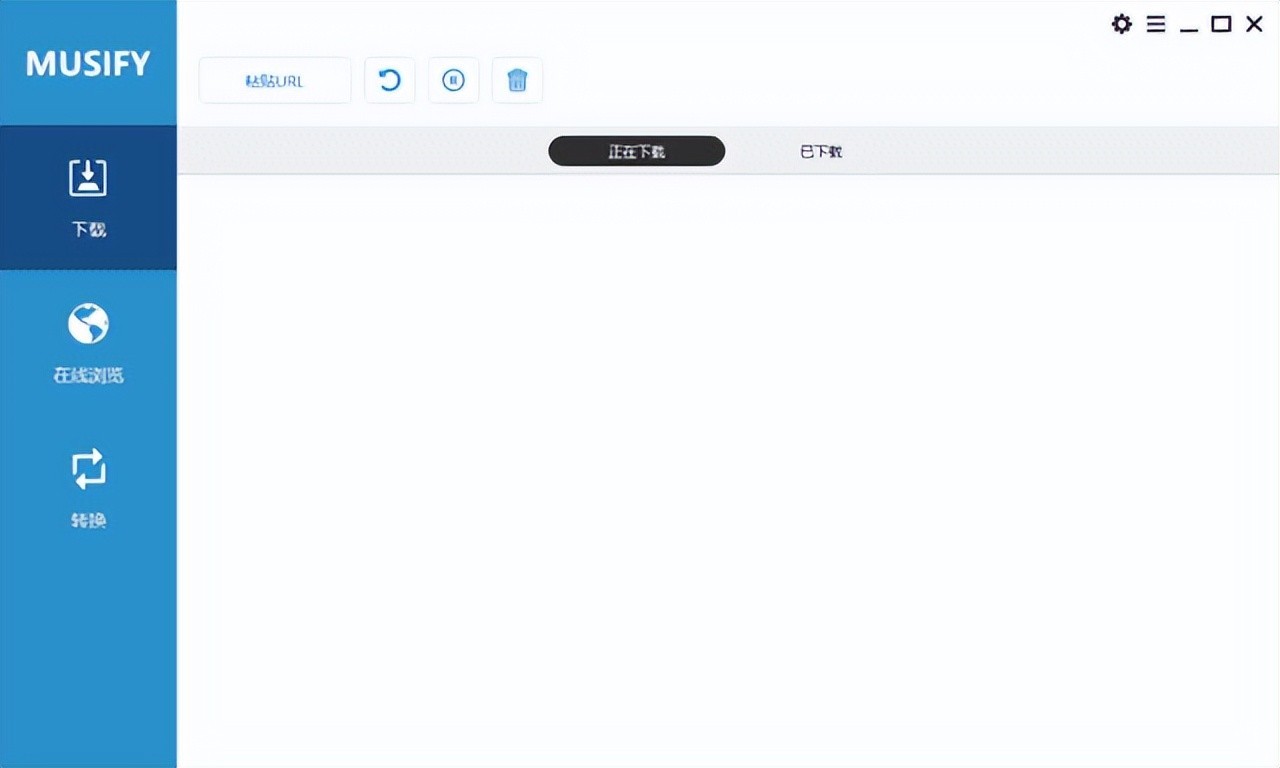The height and width of the screenshot is (768, 1280).
Task: Click the resume-all circular arrow icon
Action: coord(390,81)
